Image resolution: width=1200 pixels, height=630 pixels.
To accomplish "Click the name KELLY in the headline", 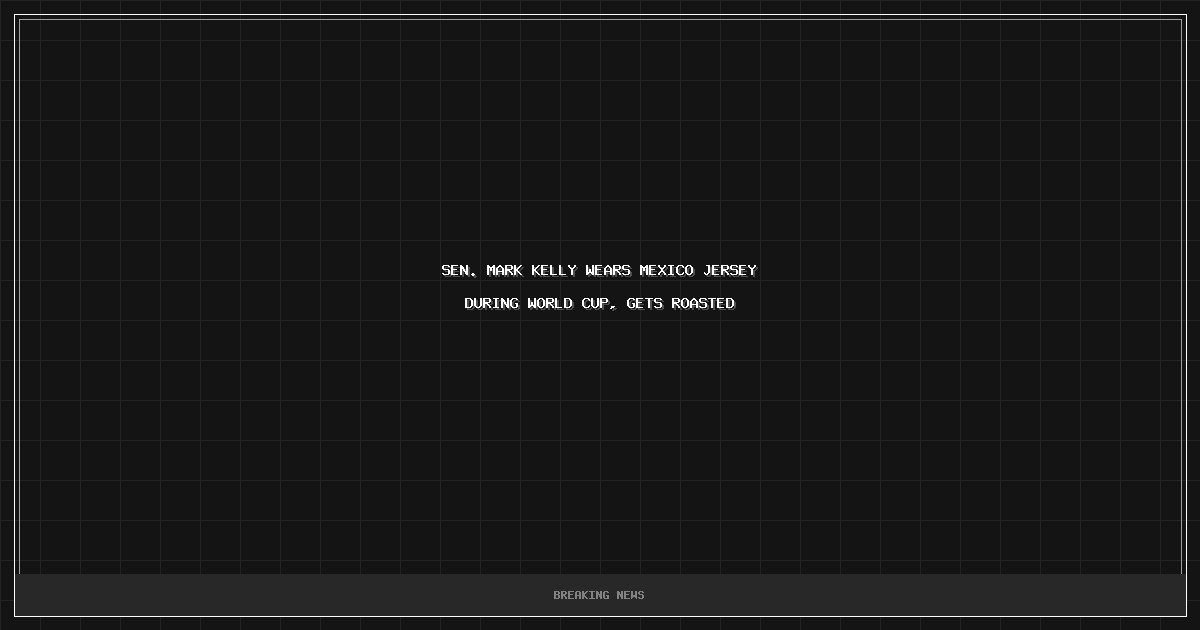I will click(x=554, y=271).
